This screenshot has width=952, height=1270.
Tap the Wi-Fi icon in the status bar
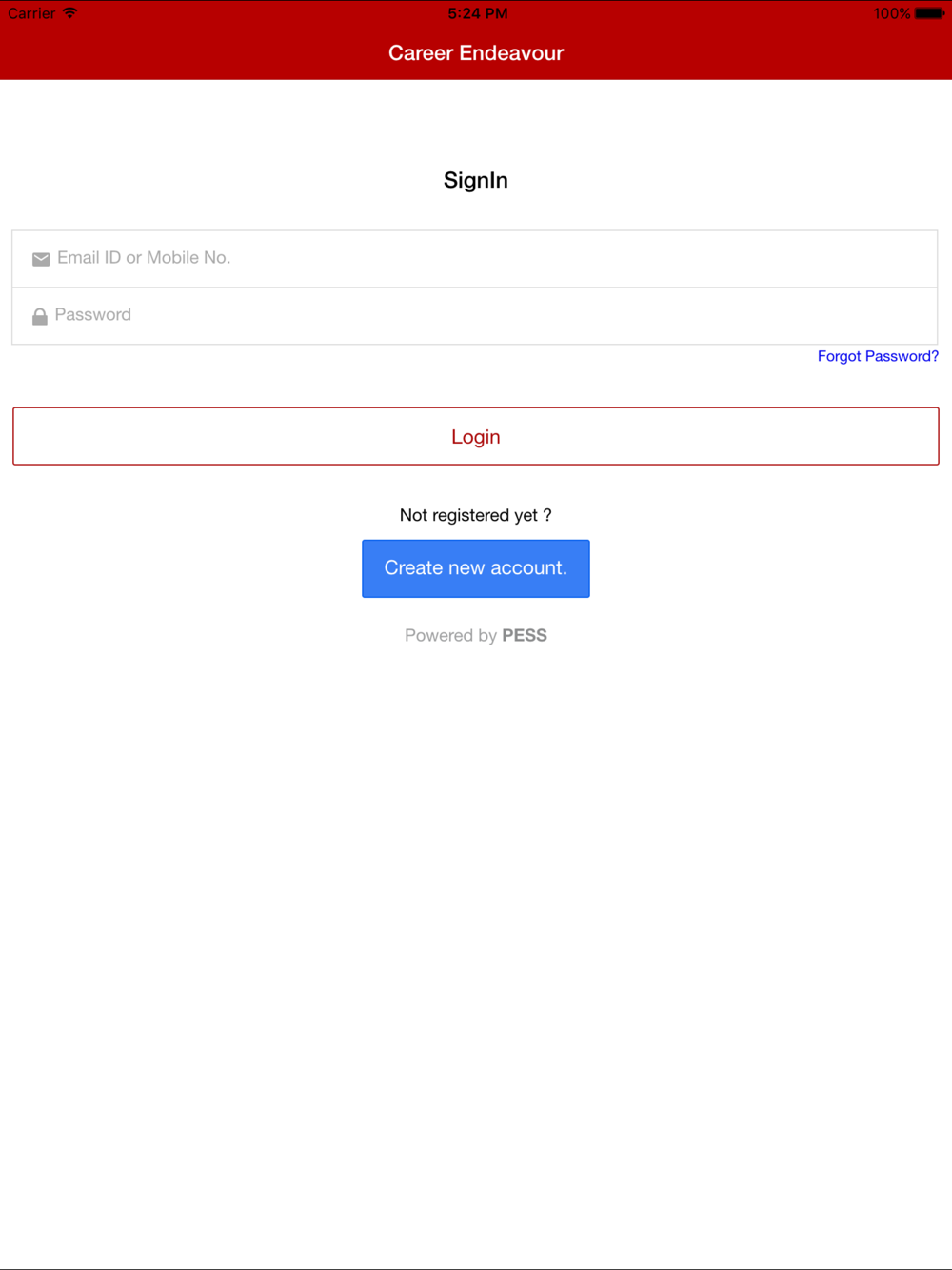click(69, 13)
